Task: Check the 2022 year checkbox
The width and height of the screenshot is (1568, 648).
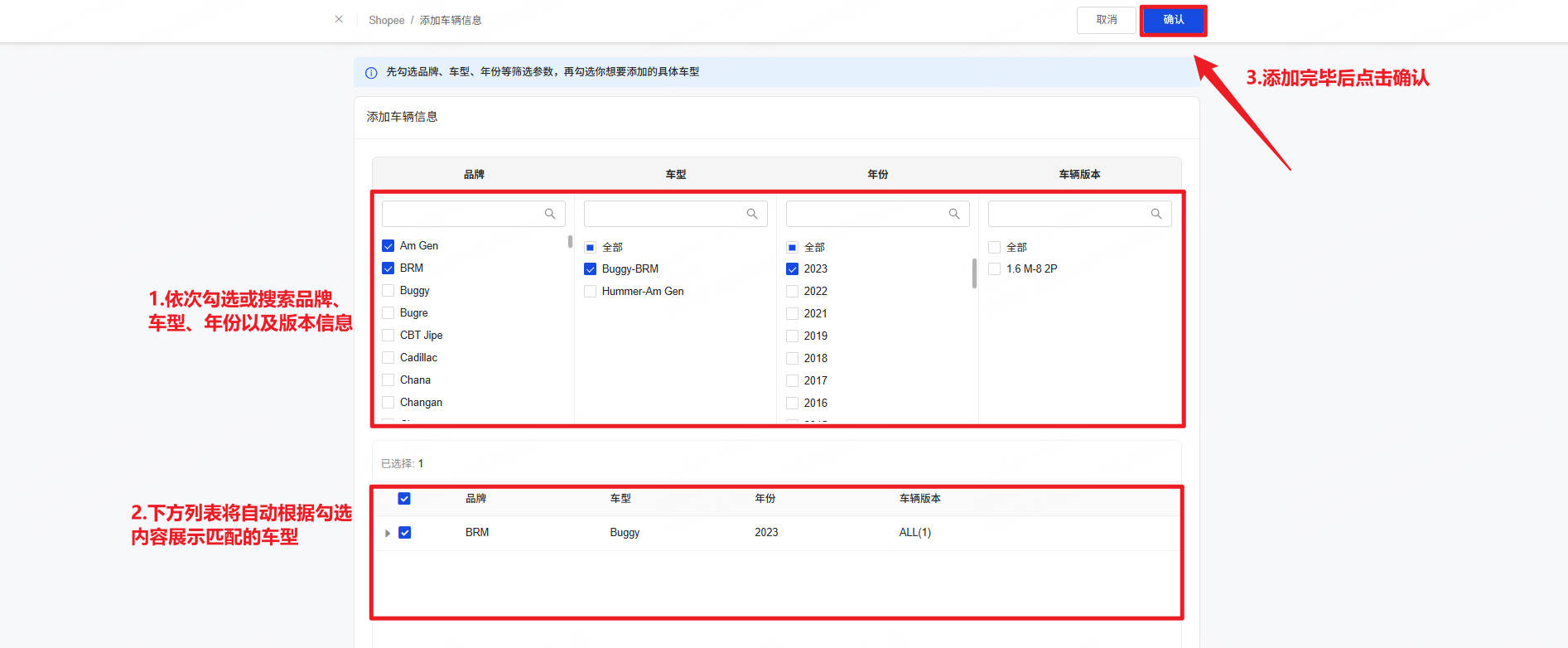Action: [792, 292]
